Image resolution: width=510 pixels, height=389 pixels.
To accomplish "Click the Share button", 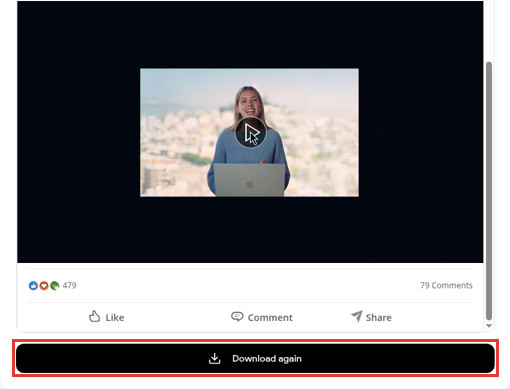I will click(x=371, y=317).
